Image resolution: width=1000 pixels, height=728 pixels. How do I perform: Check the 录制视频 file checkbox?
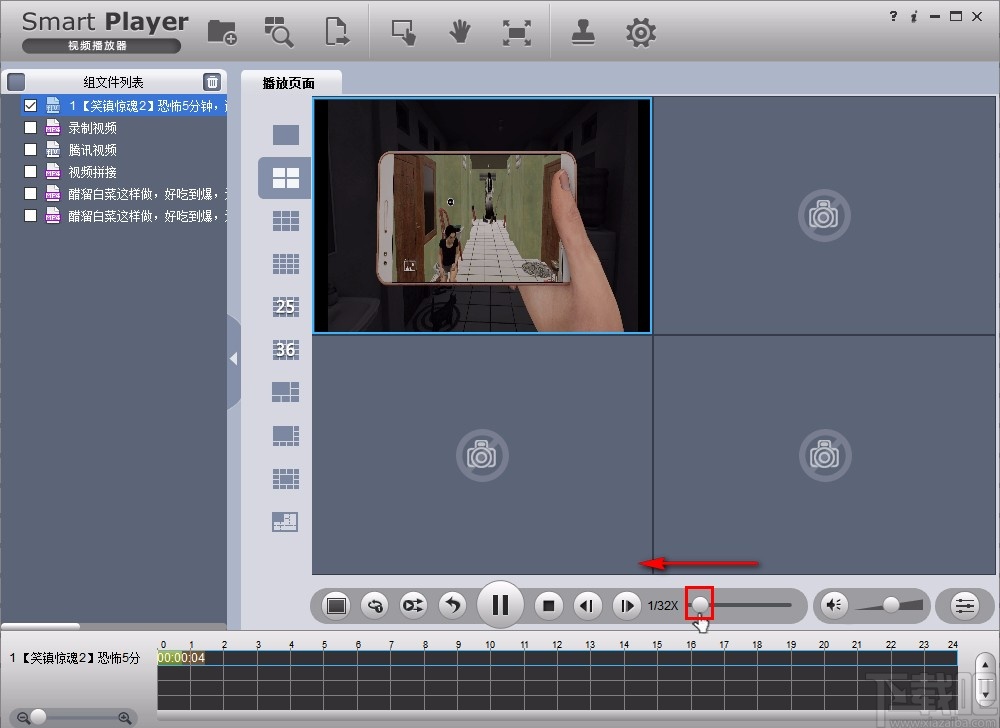(30, 127)
